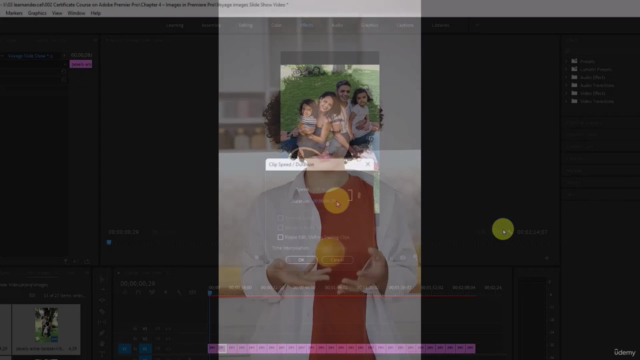Select the Slip tool
The width and height of the screenshot is (640, 360).
click(x=102, y=322)
